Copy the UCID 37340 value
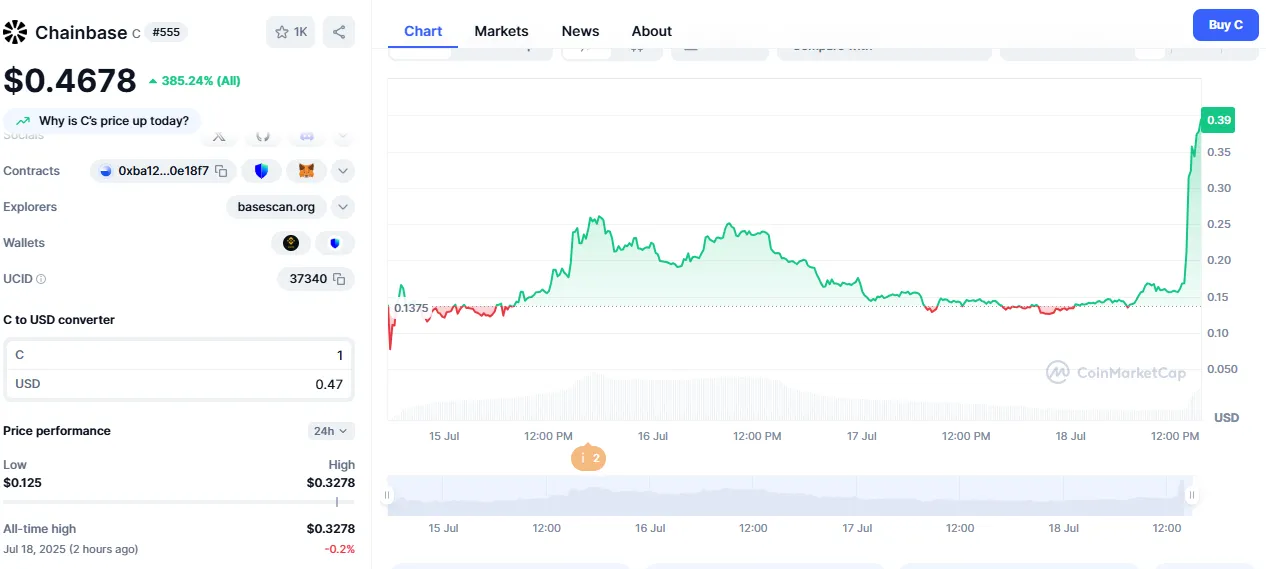 [339, 279]
